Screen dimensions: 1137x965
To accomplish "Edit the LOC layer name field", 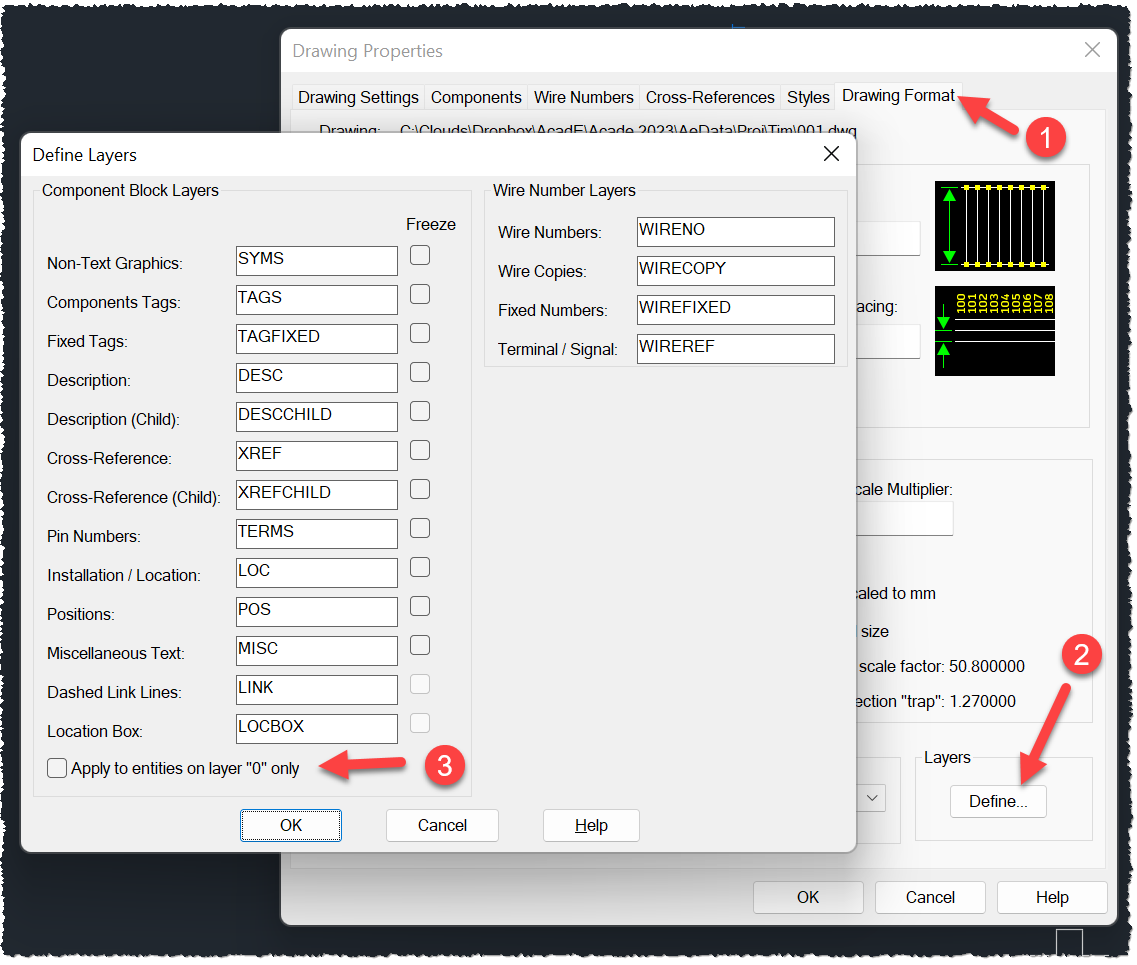I will pyautogui.click(x=317, y=573).
